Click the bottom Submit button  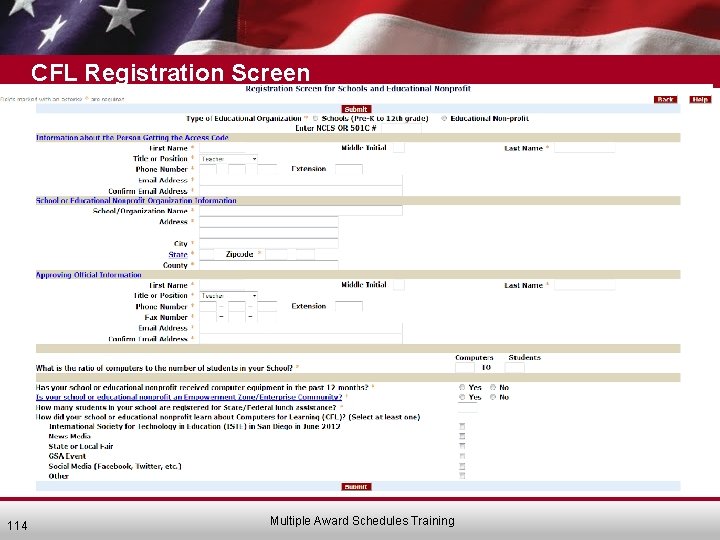[356, 487]
